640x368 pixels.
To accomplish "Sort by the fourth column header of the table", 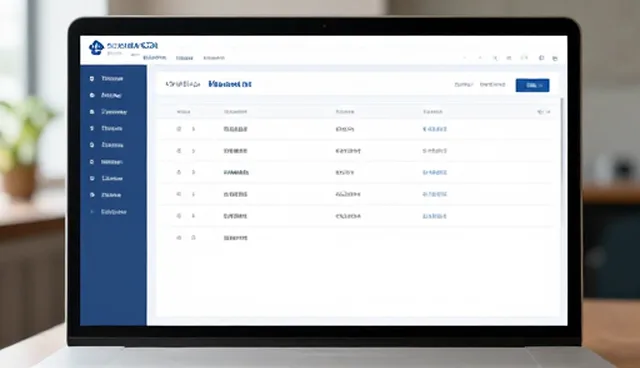I will 433,111.
